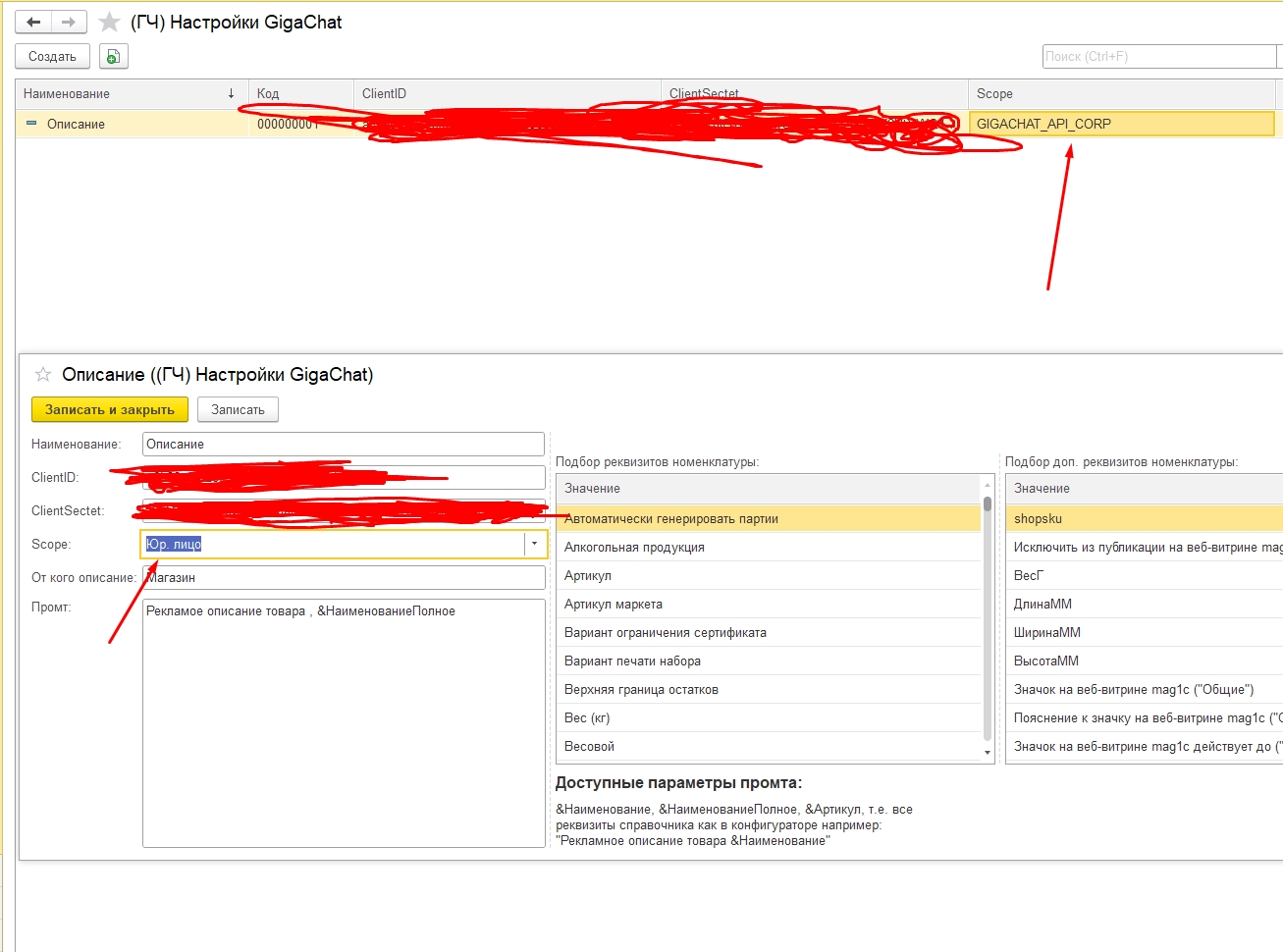
Task: Select the Артикул row
Action: click(769, 575)
